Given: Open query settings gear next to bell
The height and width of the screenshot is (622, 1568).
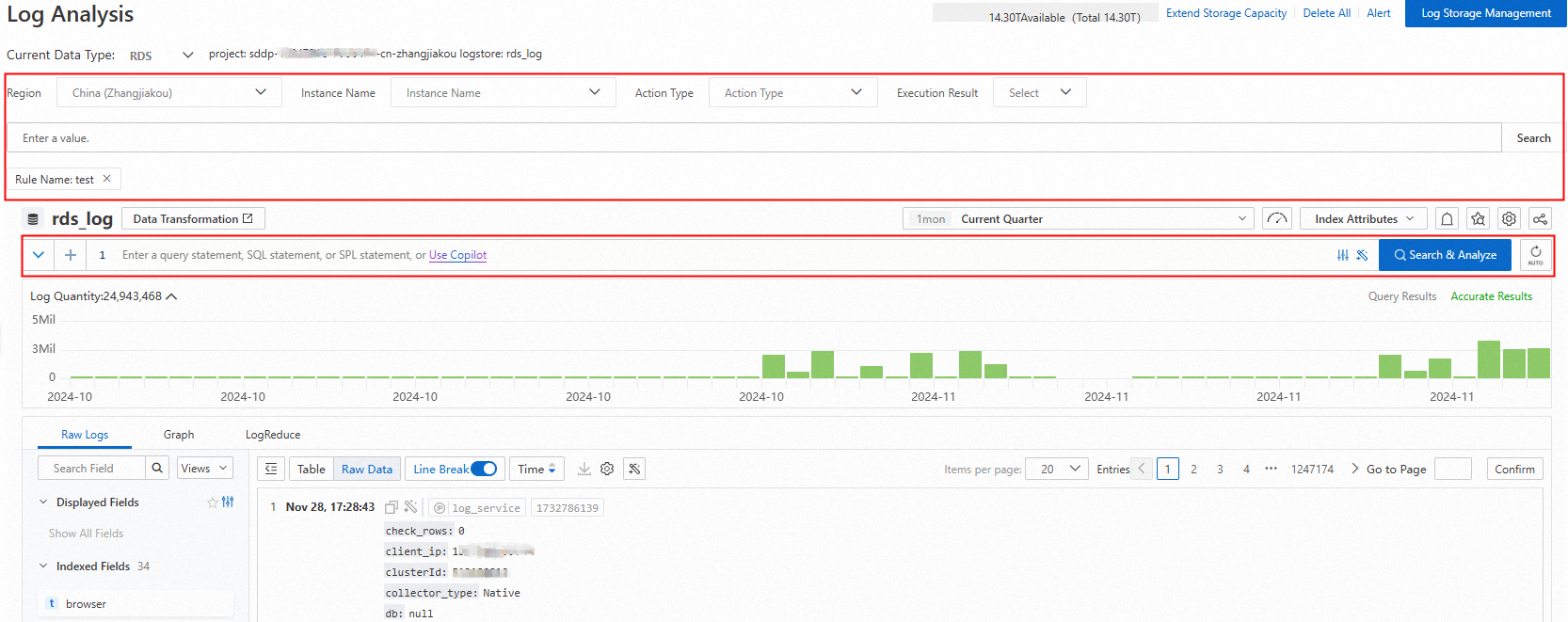Looking at the screenshot, I should coord(1510,218).
